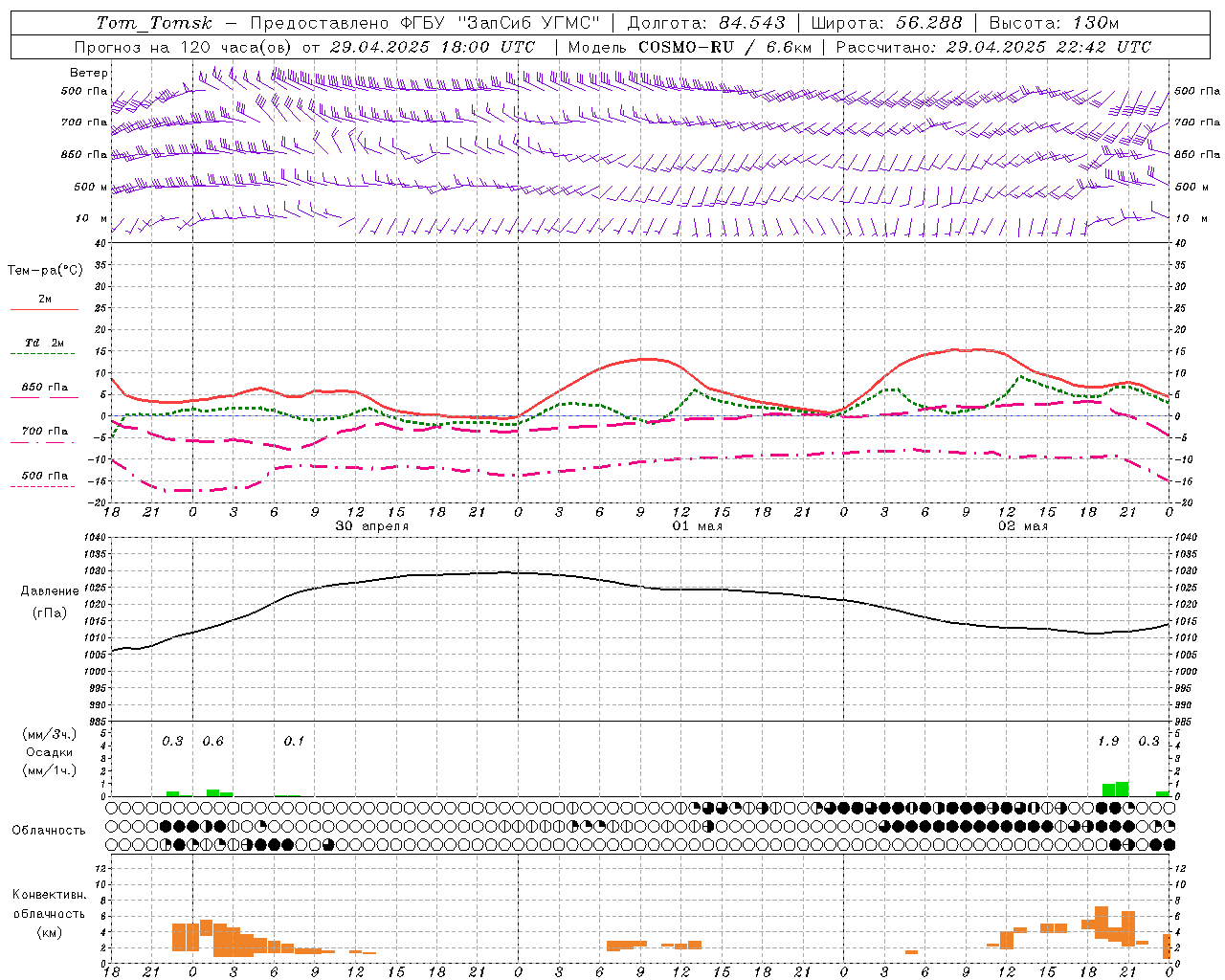The width and height of the screenshot is (1225, 980).
Task: Click the Конвективн. panel label
Action: coord(50,895)
